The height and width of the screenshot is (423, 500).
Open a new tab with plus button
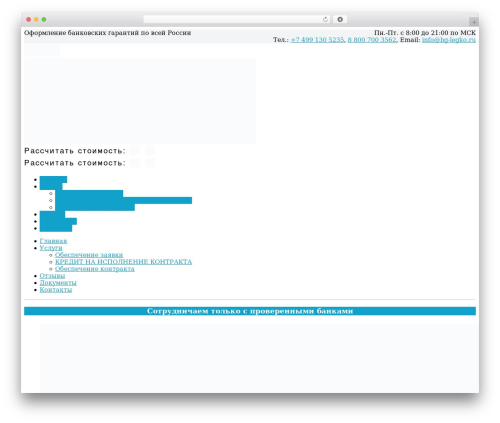coord(474,22)
